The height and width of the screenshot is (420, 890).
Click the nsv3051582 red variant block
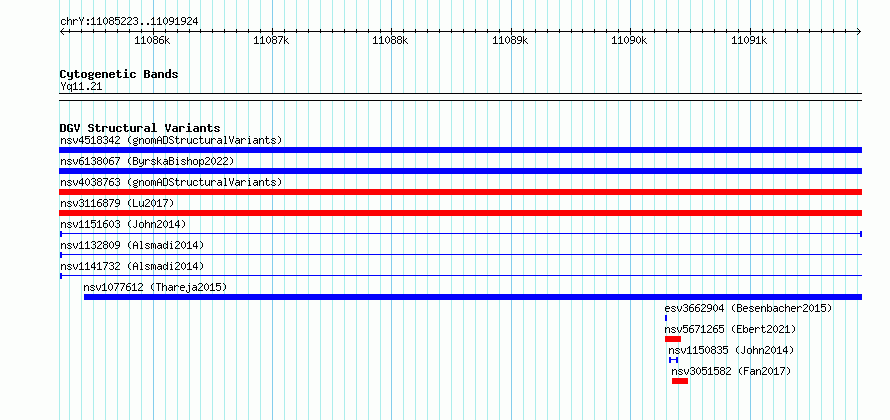point(679,381)
